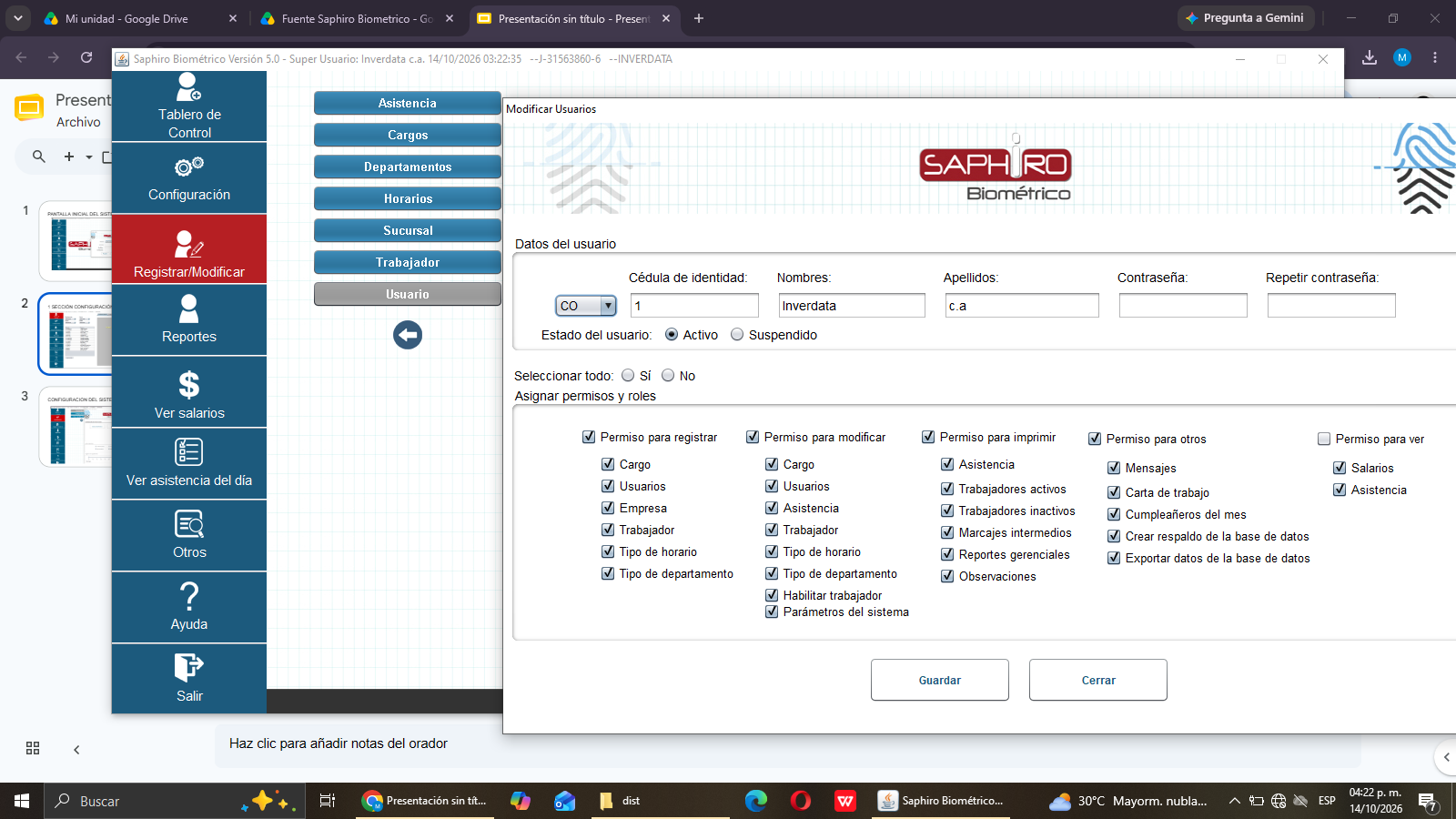Open the Horarios menu button
1456x819 pixels.
click(408, 198)
